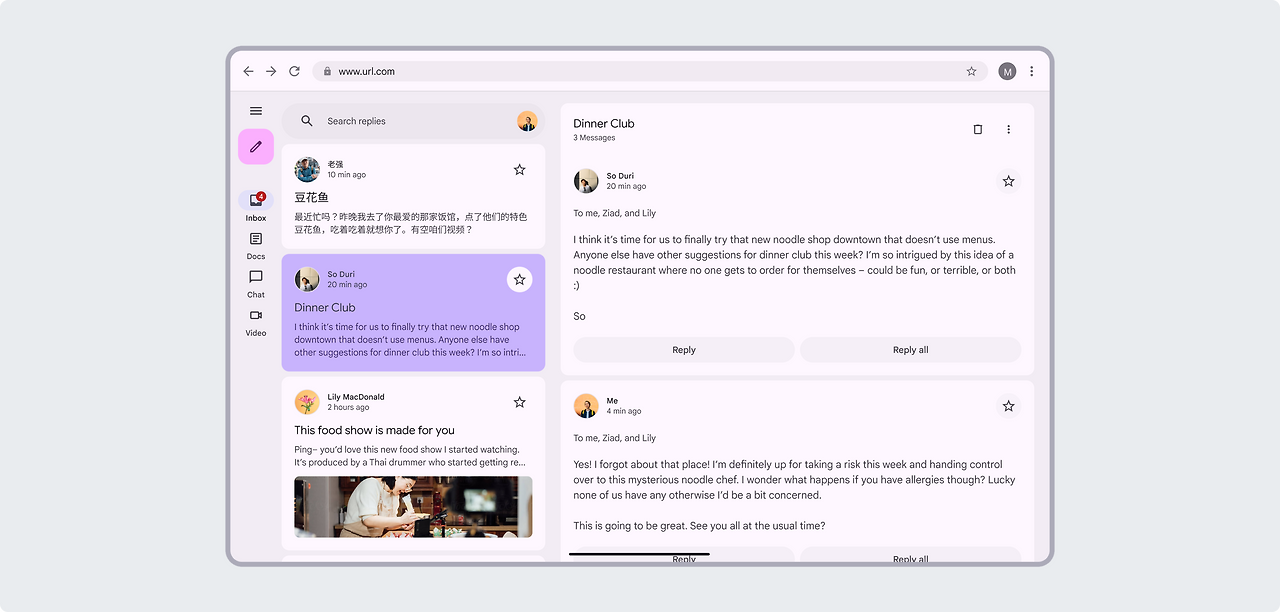Screen dimensions: 1280x612
Task: Switch to the Video tab
Action: point(256,322)
